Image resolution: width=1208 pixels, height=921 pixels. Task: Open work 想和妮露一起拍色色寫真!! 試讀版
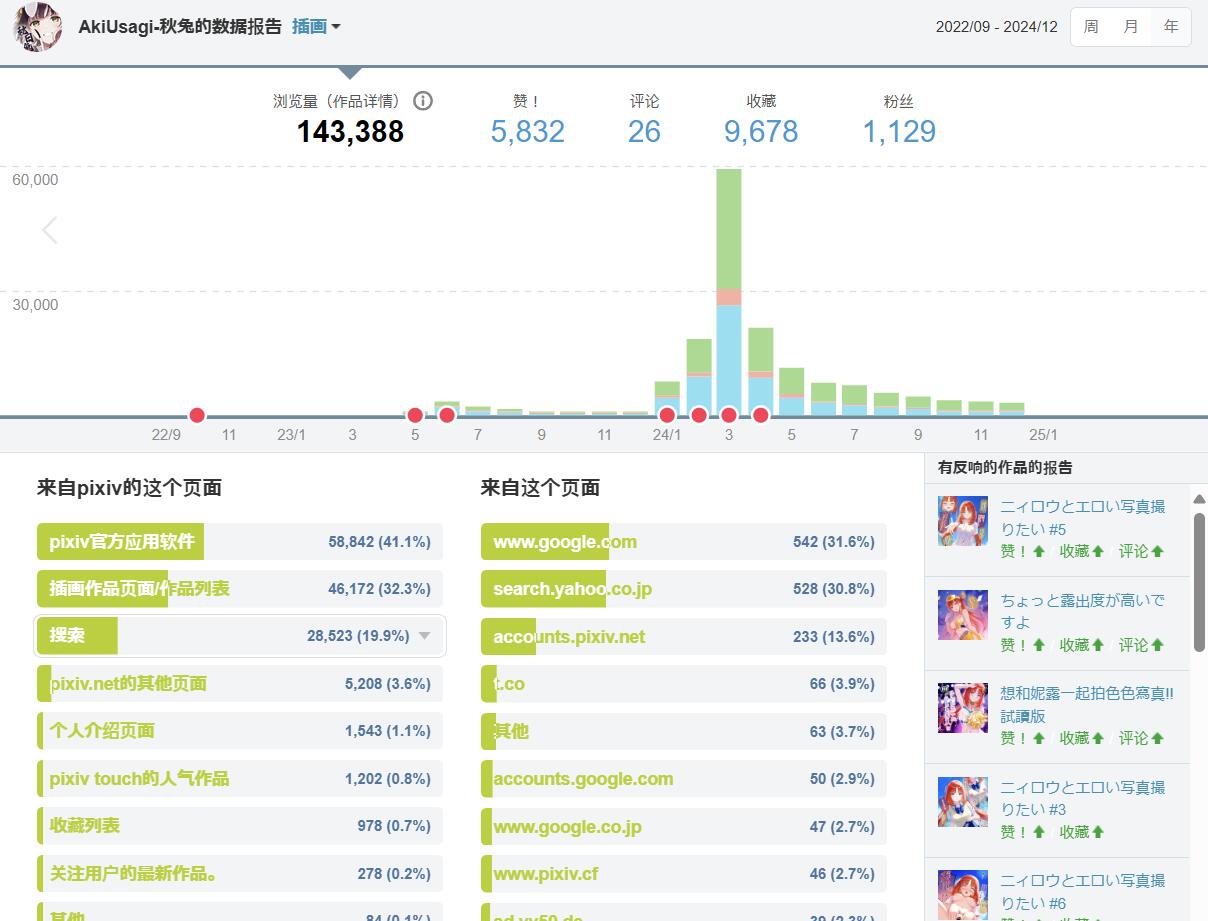click(1087, 704)
